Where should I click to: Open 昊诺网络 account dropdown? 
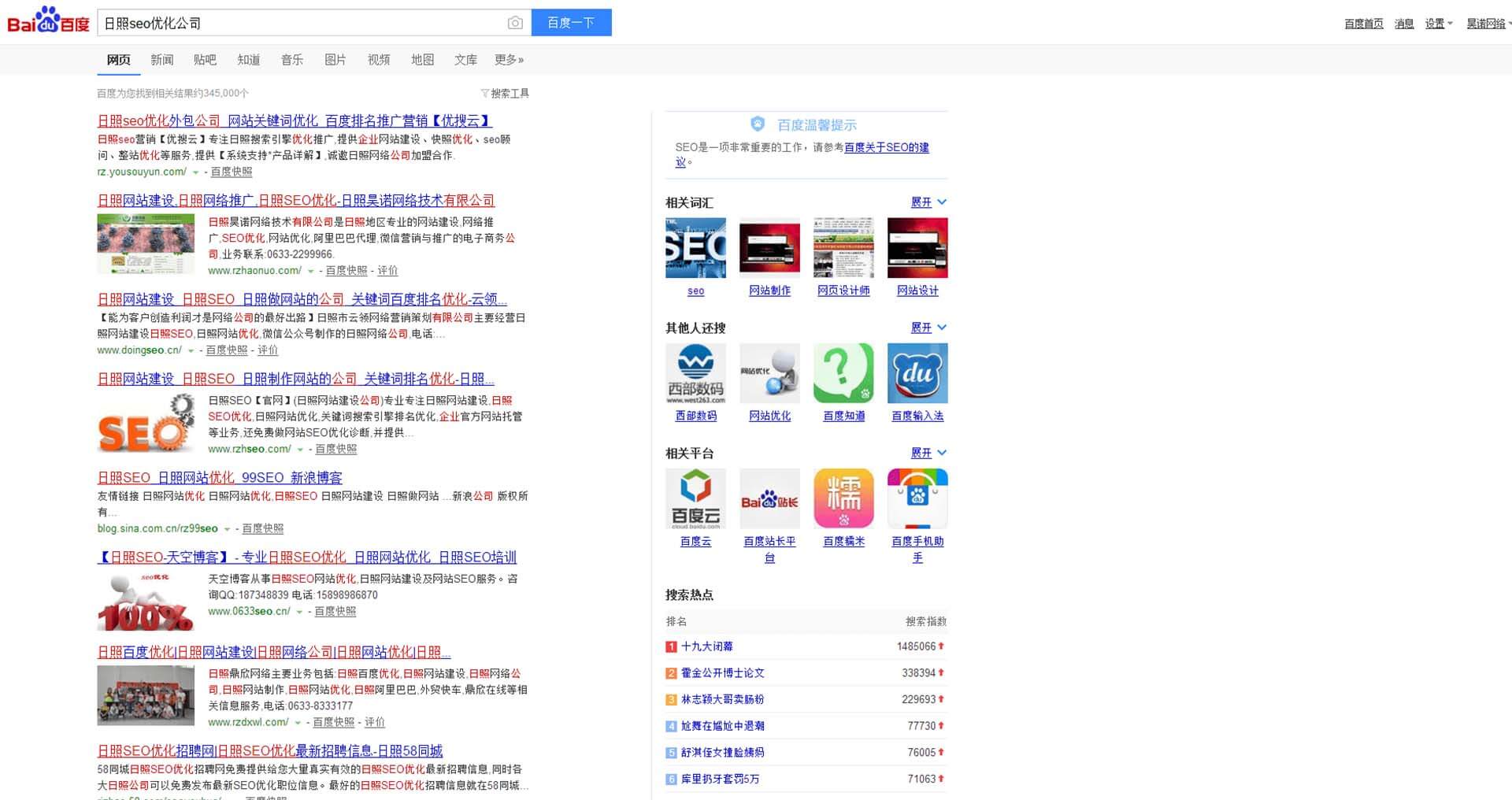point(1488,24)
